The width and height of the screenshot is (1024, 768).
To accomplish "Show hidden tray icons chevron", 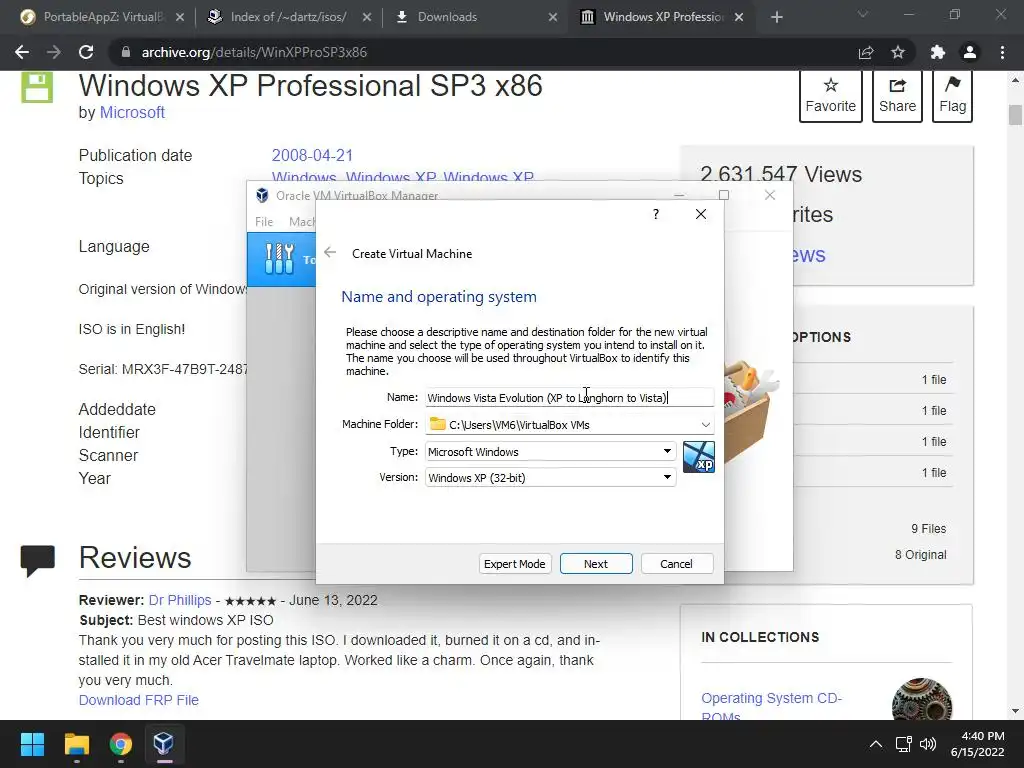I will (x=876, y=744).
